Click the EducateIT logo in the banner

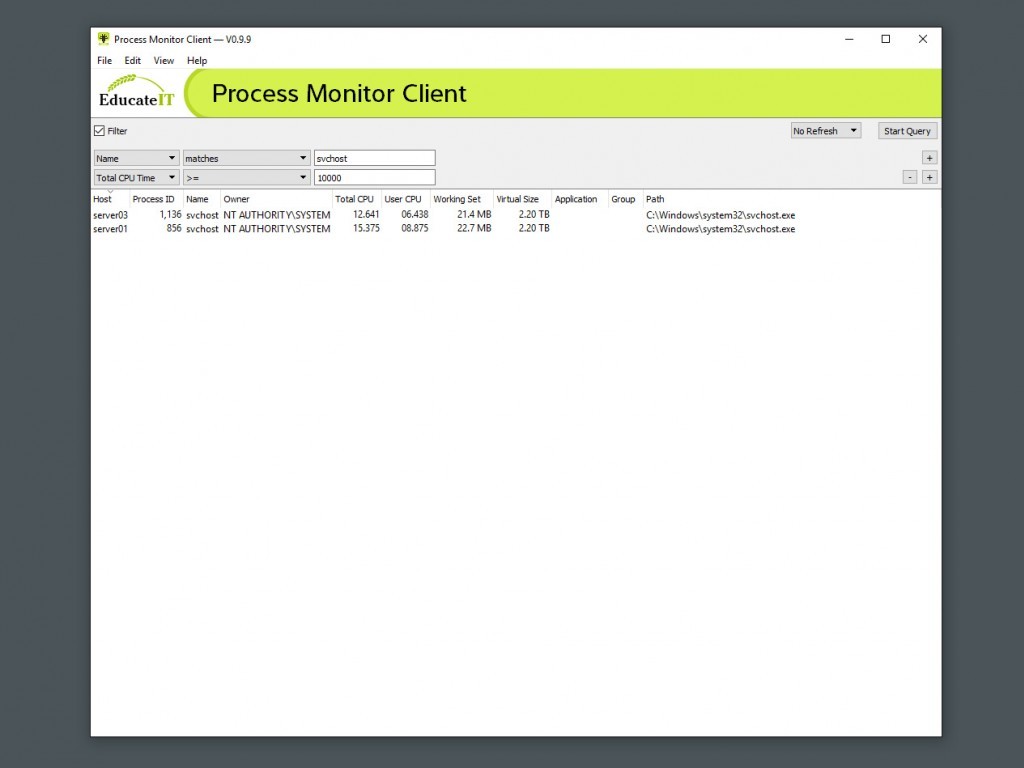click(x=137, y=92)
